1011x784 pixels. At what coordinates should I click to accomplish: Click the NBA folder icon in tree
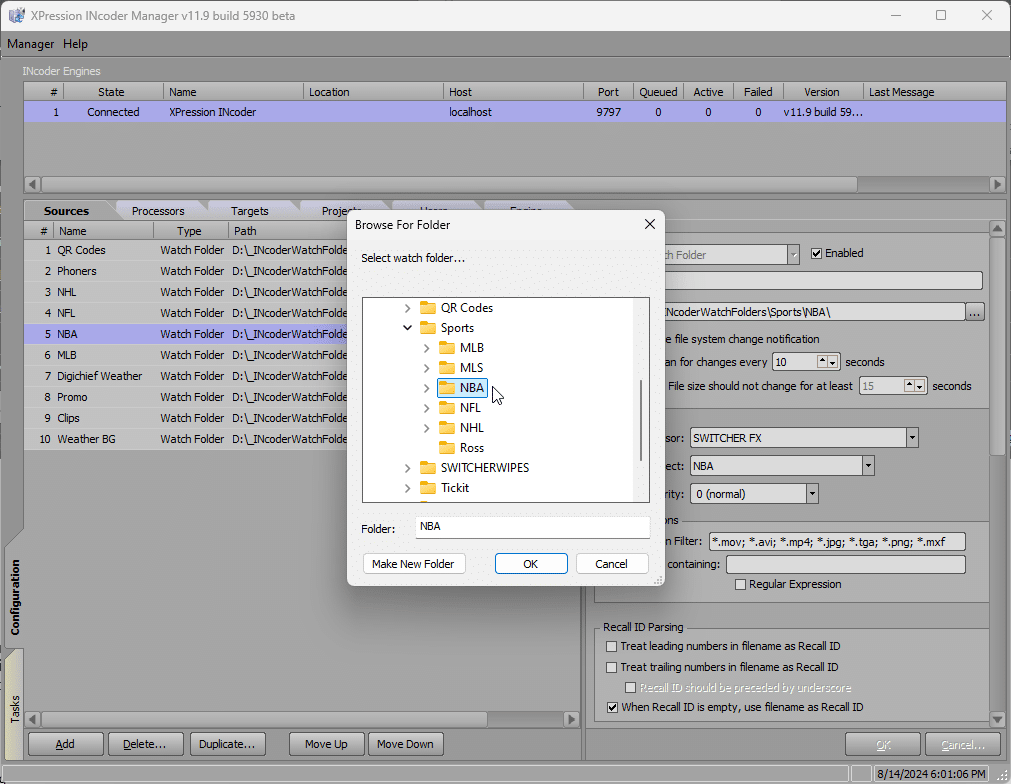[447, 387]
